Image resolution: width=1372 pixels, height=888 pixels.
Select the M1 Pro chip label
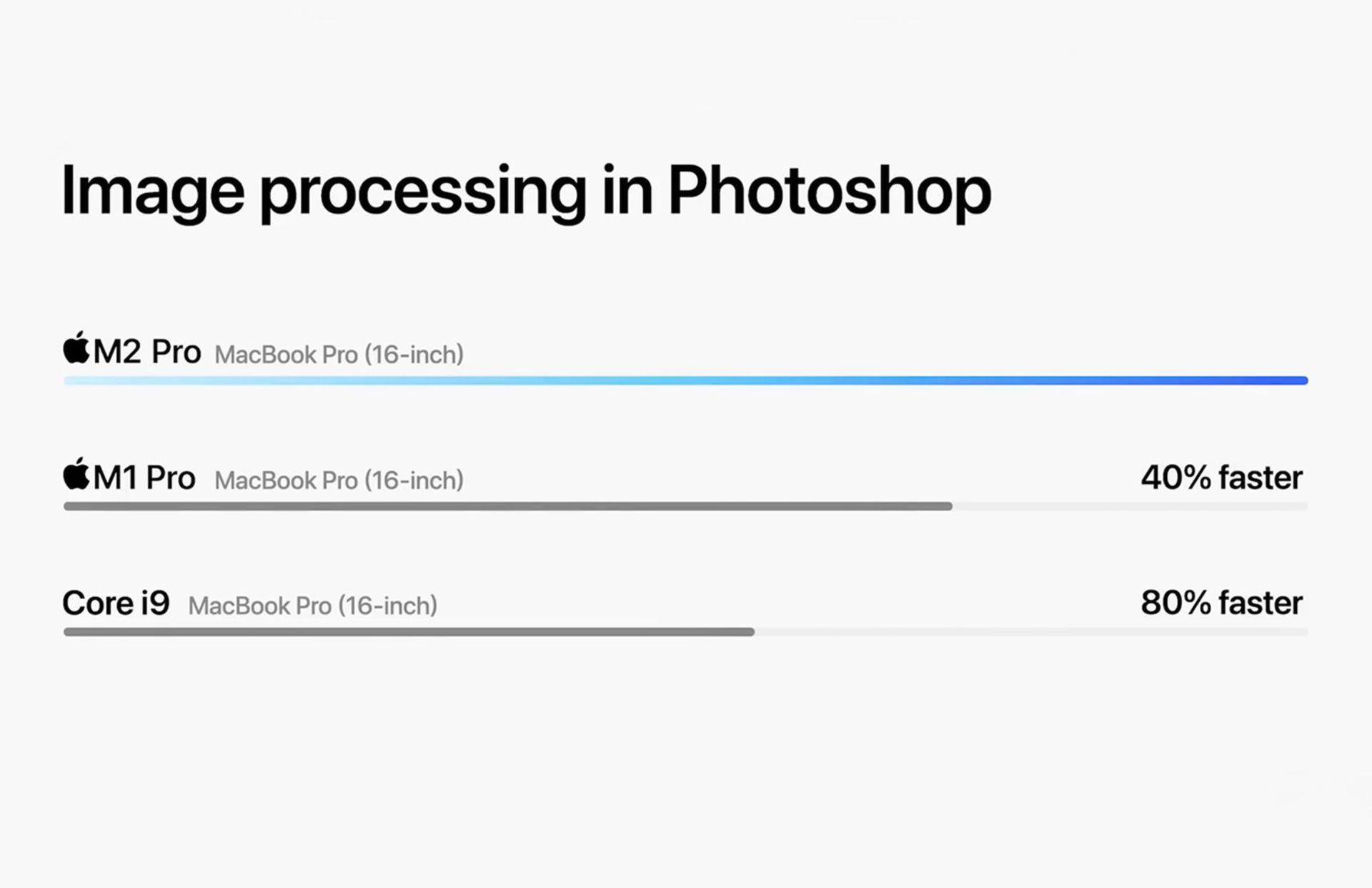tap(144, 478)
